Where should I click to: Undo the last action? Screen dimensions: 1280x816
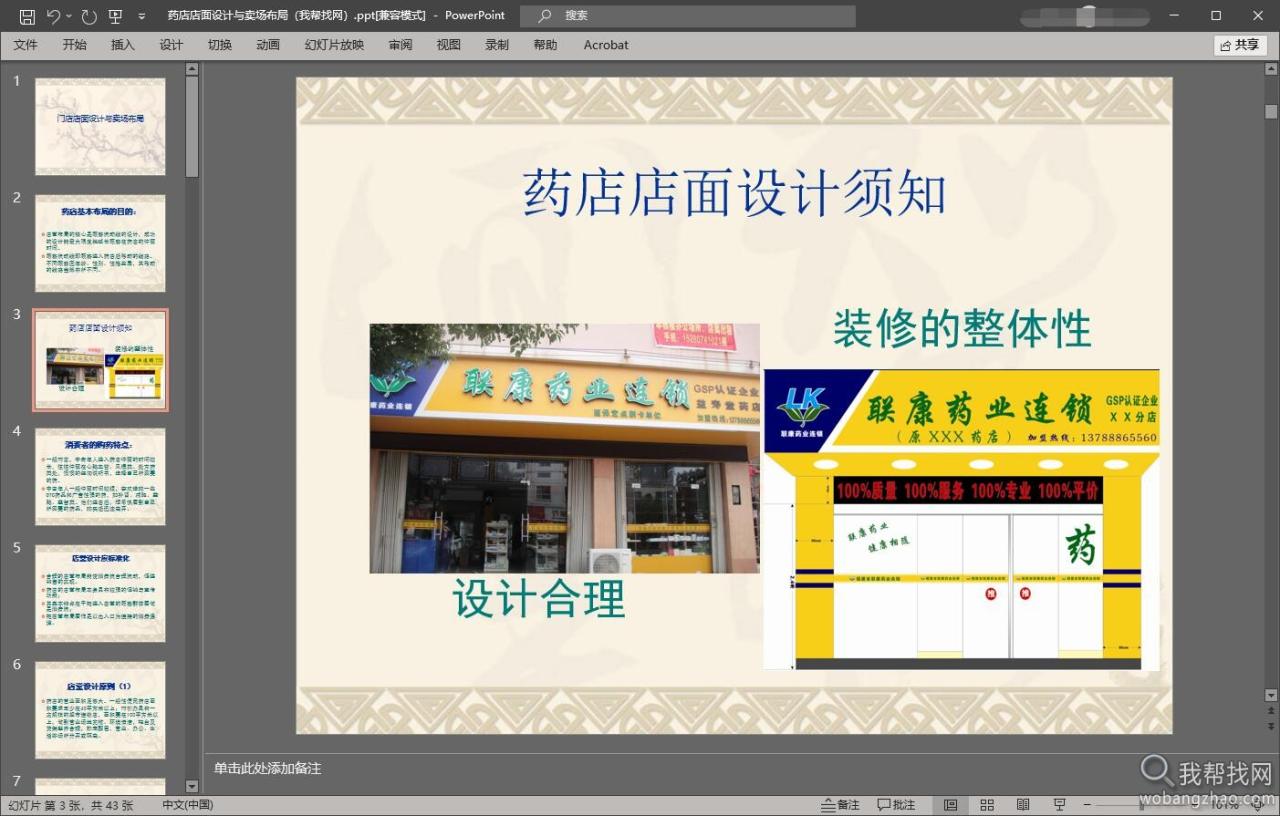click(x=53, y=16)
